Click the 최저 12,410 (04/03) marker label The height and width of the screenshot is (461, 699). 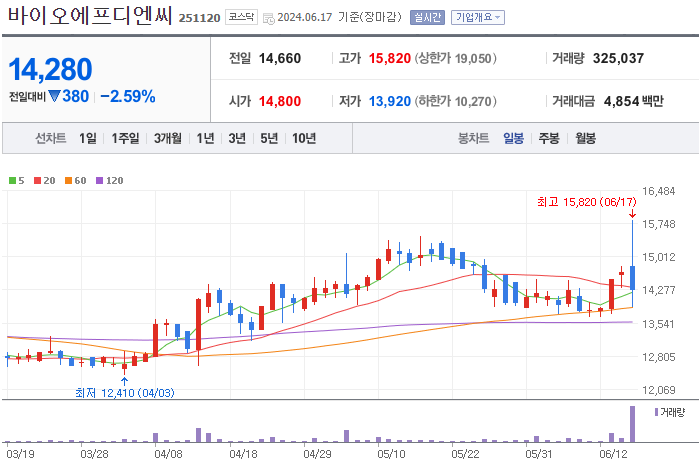[125, 393]
